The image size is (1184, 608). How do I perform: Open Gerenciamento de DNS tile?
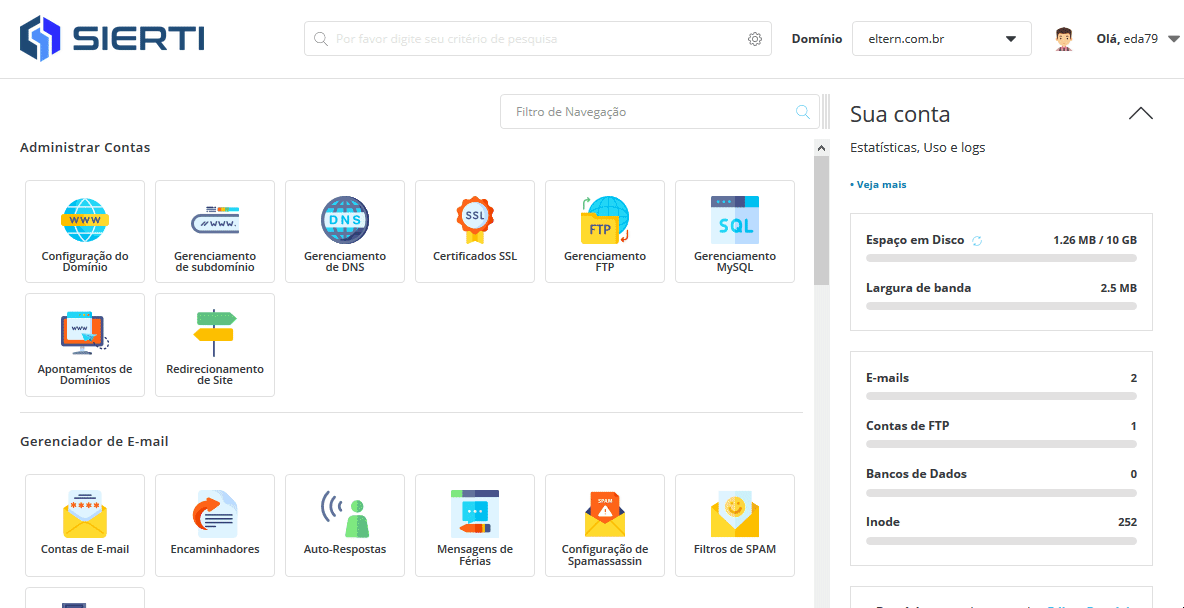pos(344,231)
